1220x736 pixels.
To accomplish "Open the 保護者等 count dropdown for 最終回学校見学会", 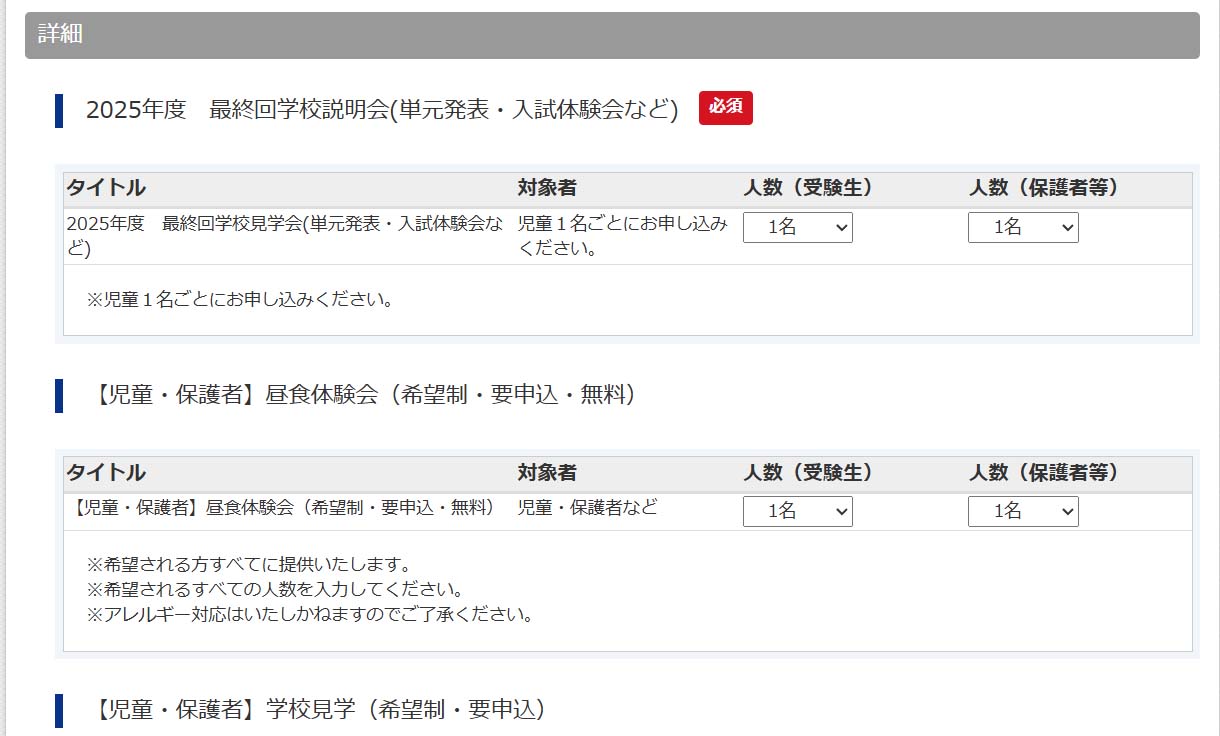I will point(1022,228).
